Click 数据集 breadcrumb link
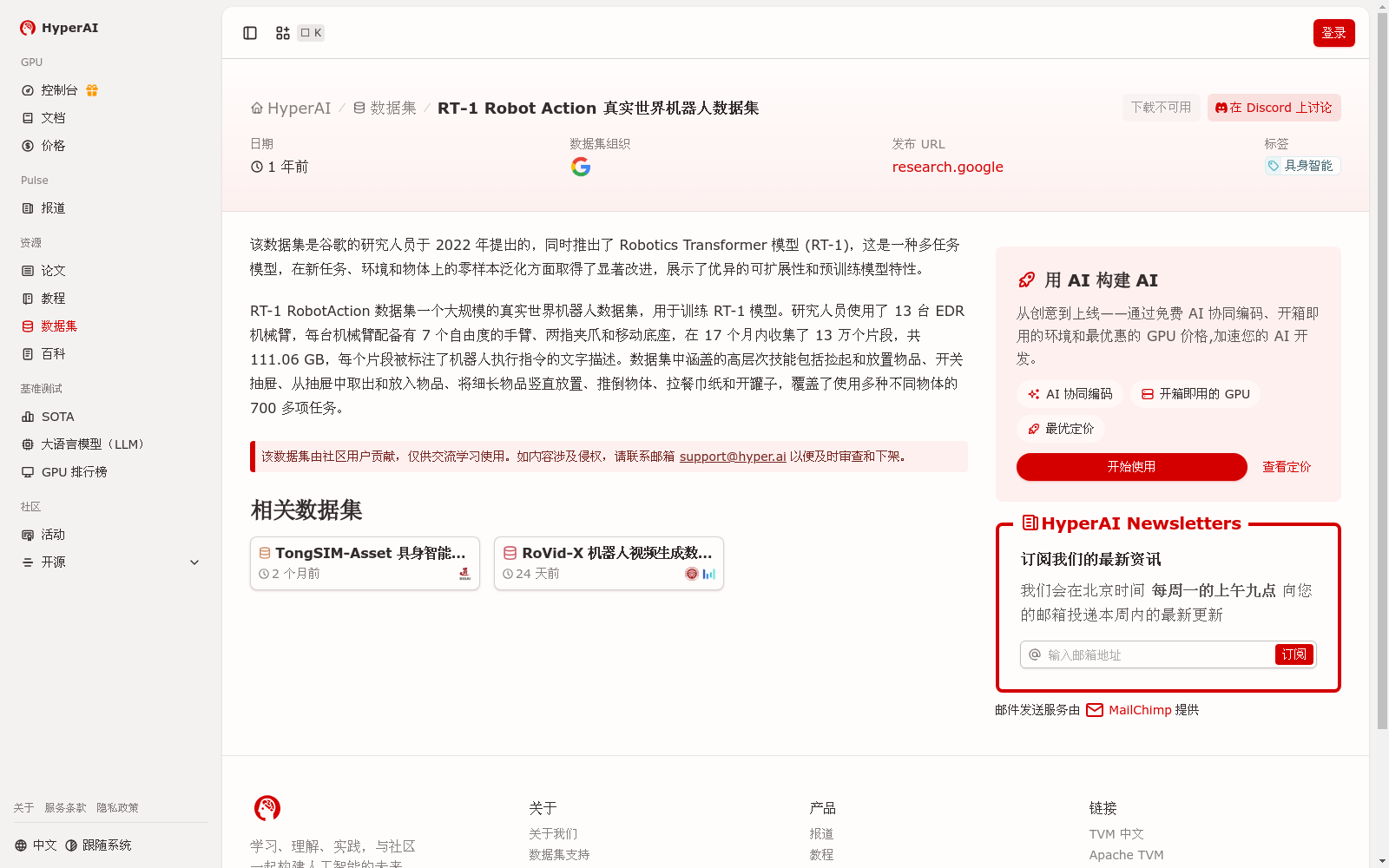1389x868 pixels. [385, 108]
